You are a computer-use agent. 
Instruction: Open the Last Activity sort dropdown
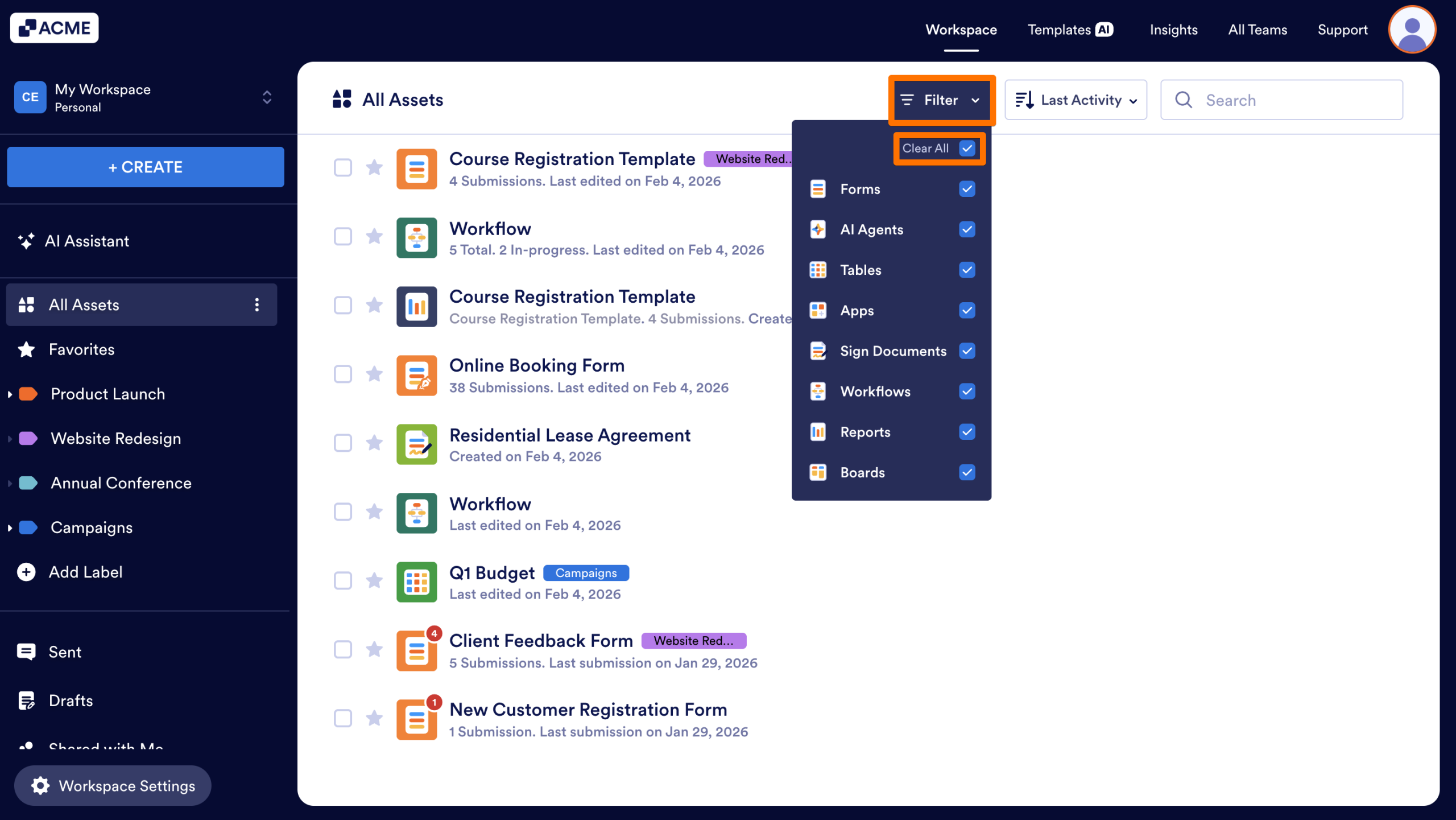click(x=1076, y=100)
